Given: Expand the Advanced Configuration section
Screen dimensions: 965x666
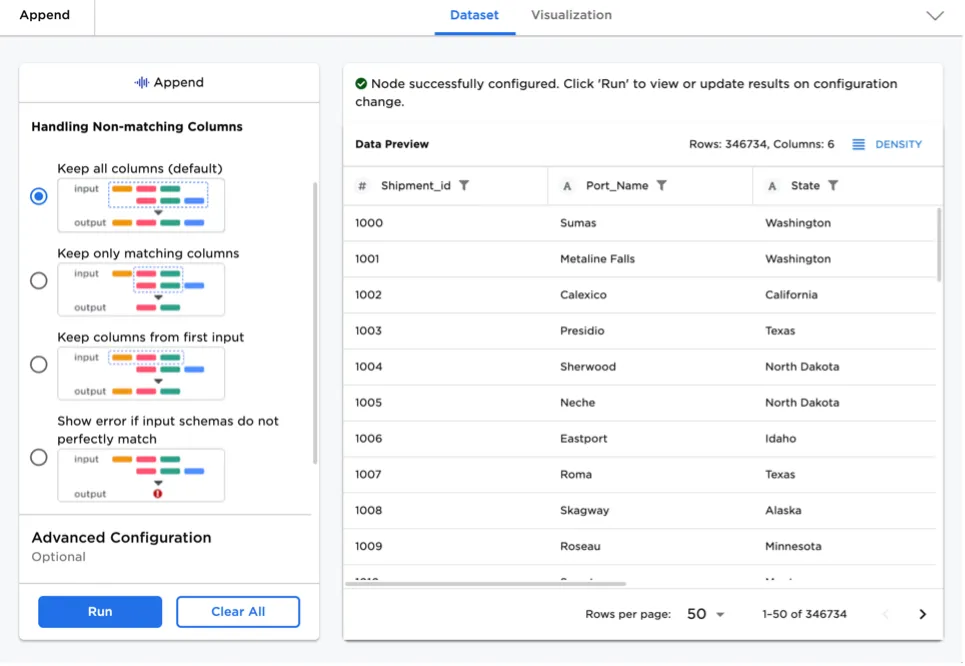Looking at the screenshot, I should 121,538.
